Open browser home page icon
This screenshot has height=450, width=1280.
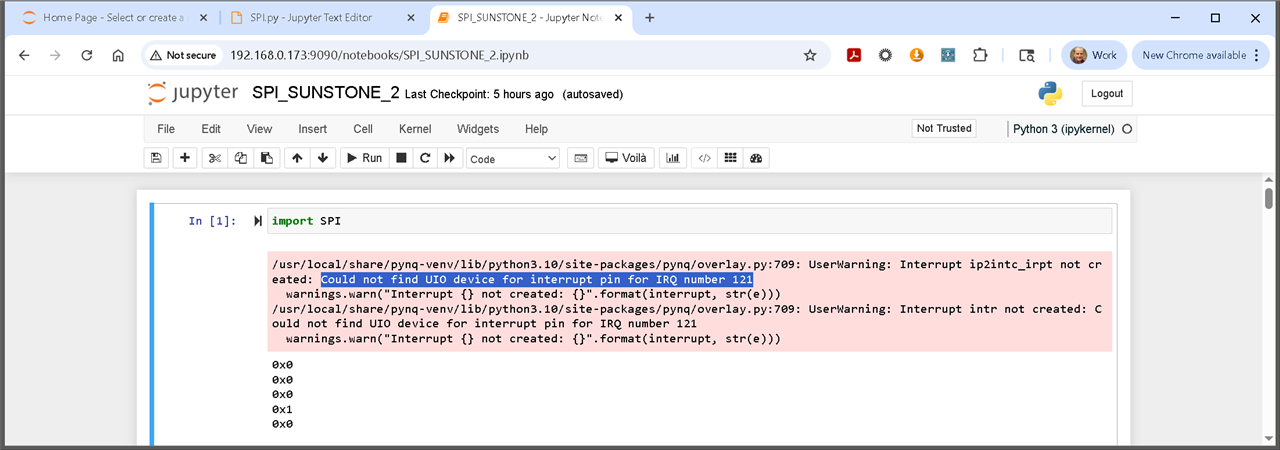[x=118, y=56]
